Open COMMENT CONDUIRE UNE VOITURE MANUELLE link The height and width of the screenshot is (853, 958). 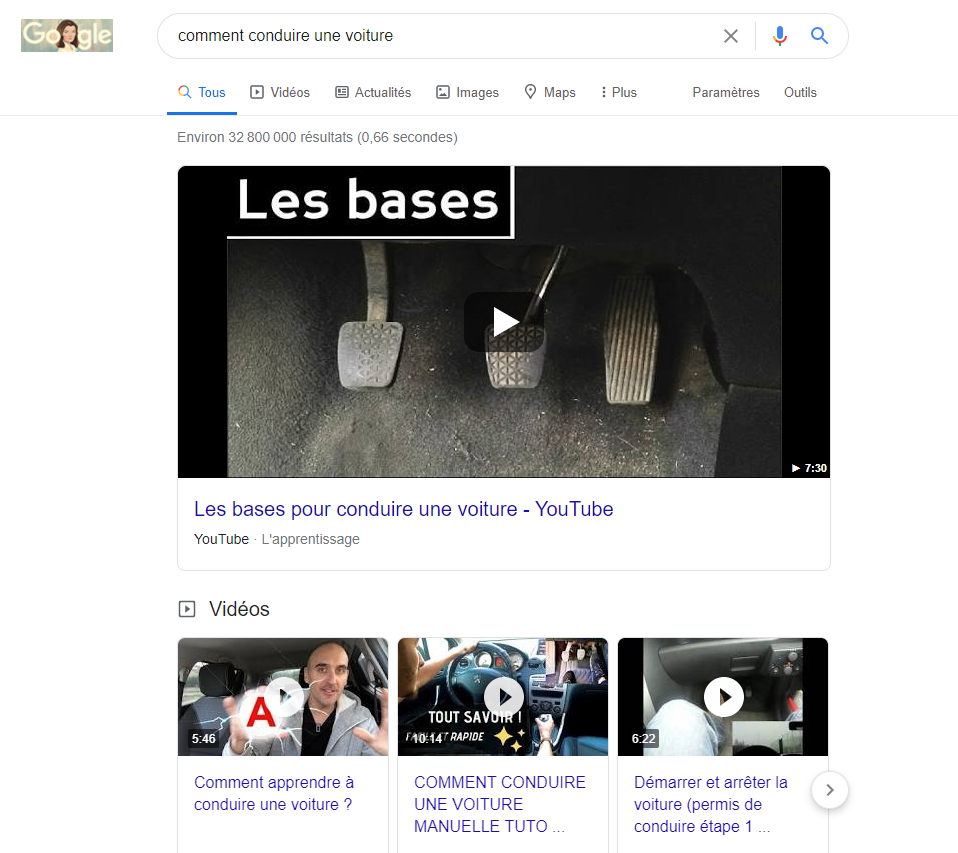tap(500, 804)
